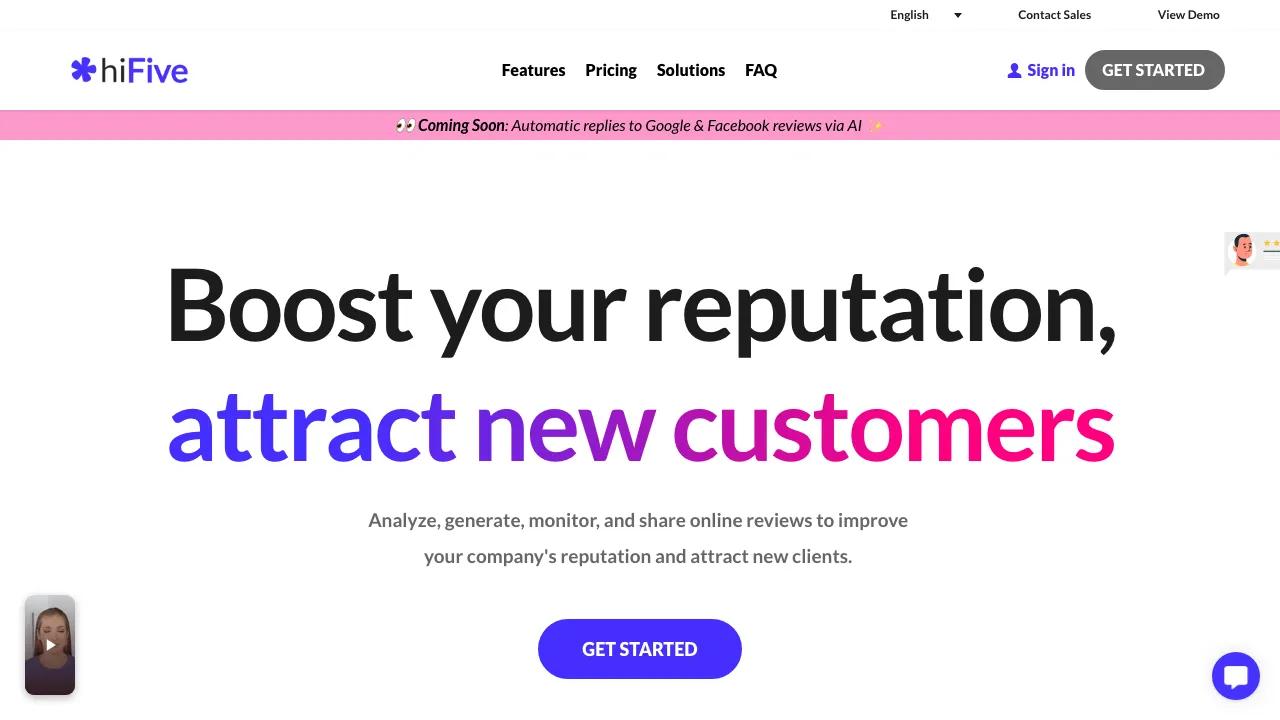1280x720 pixels.
Task: Click the View Demo link
Action: pos(1188,15)
